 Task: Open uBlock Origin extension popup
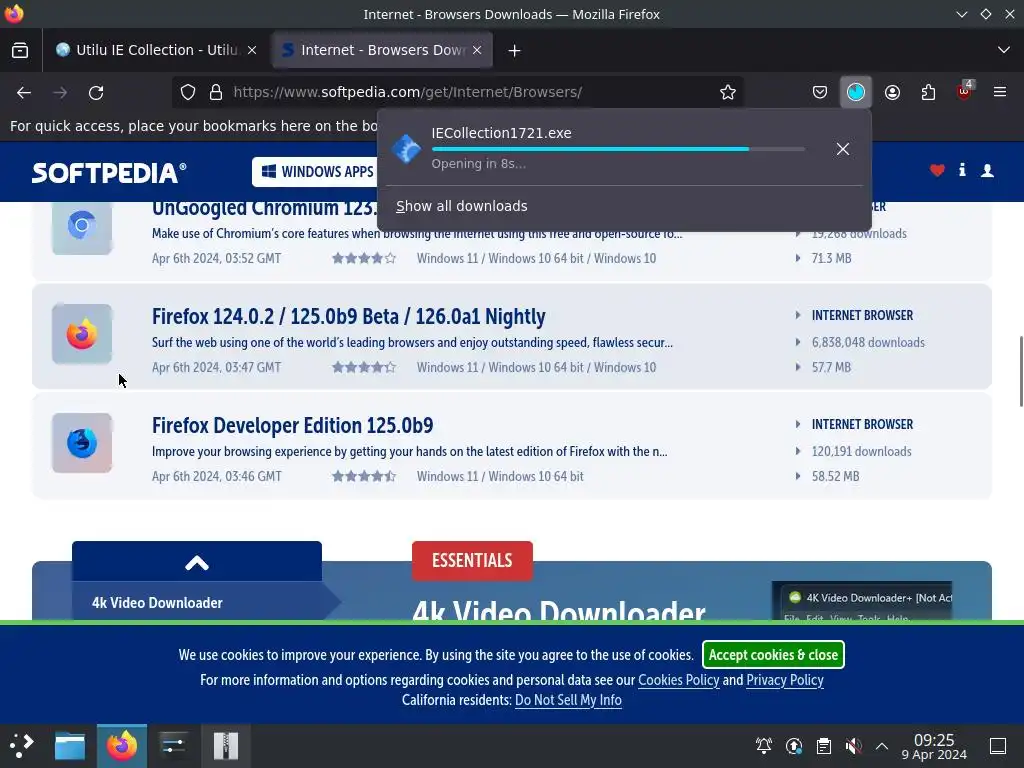[x=964, y=93]
